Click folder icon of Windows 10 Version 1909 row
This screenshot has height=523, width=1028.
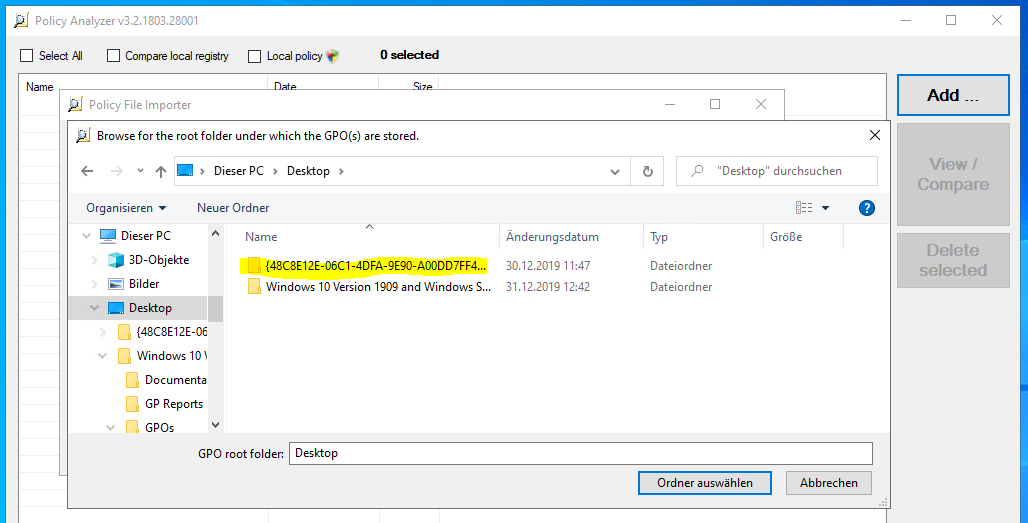click(x=254, y=286)
